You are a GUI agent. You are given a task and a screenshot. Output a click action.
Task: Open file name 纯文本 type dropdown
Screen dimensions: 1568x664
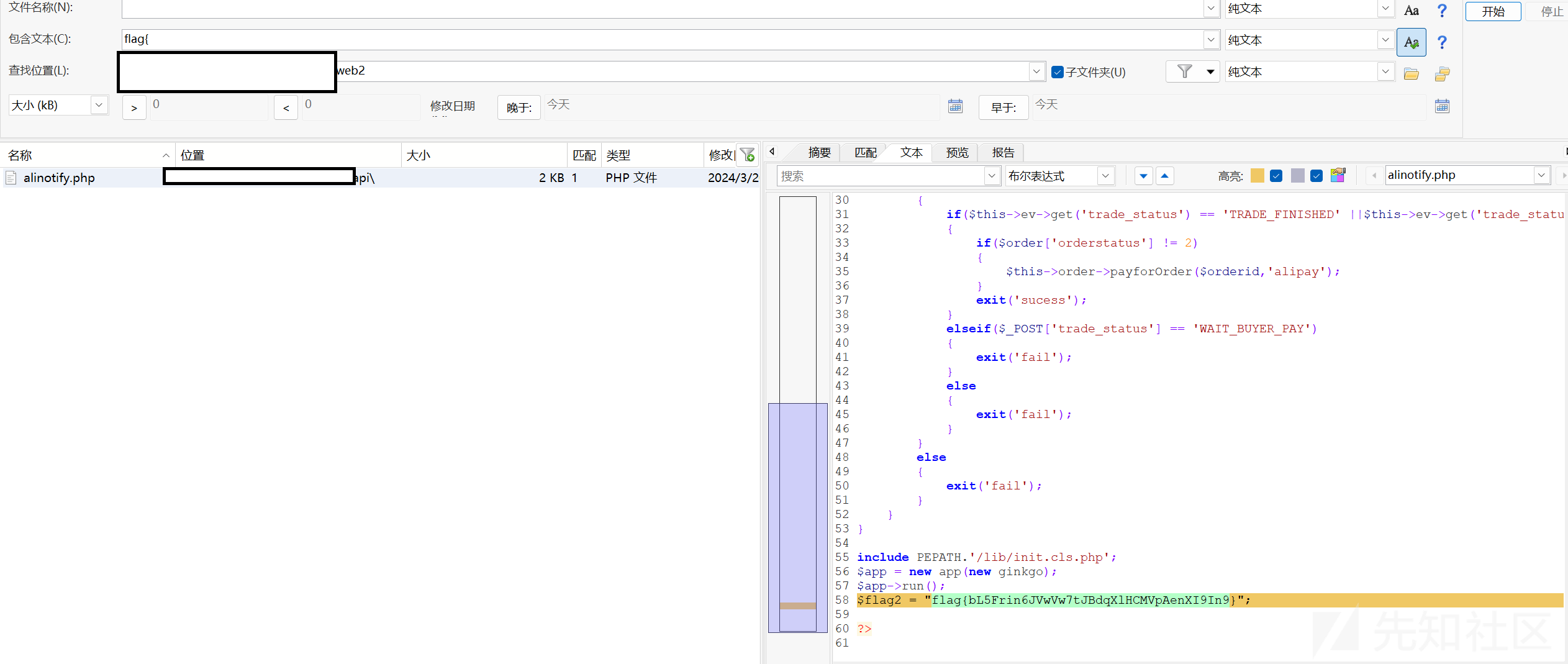(1385, 9)
